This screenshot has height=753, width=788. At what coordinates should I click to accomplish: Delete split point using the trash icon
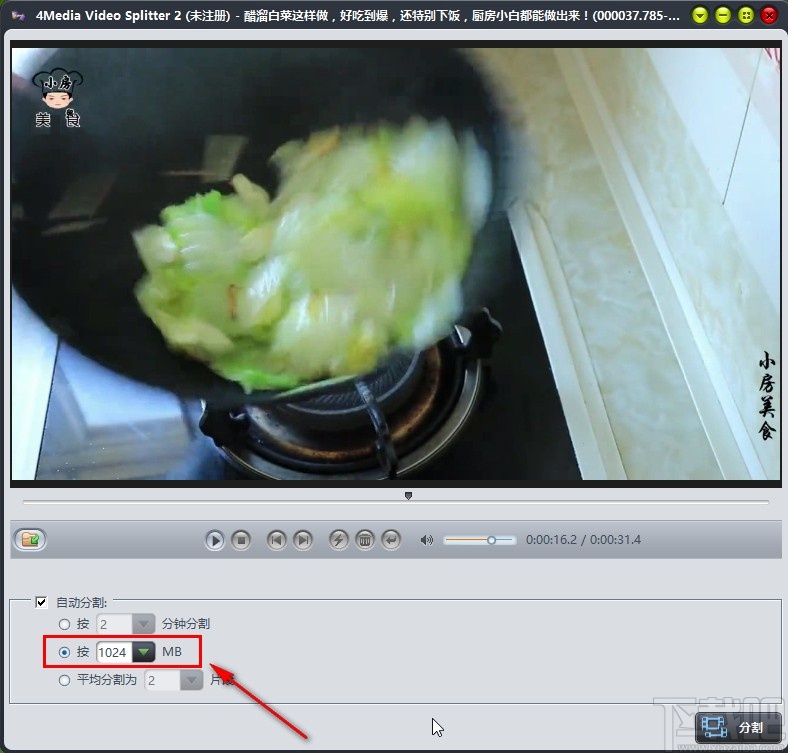pos(365,540)
